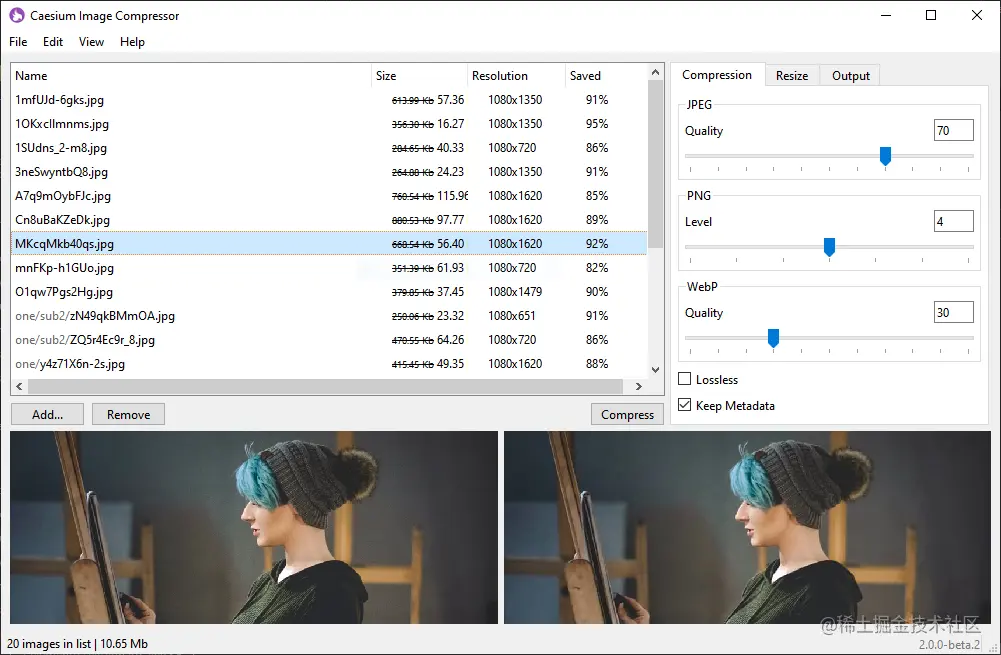1001x655 pixels.
Task: Click the file list scroll up arrow
Action: (656, 72)
